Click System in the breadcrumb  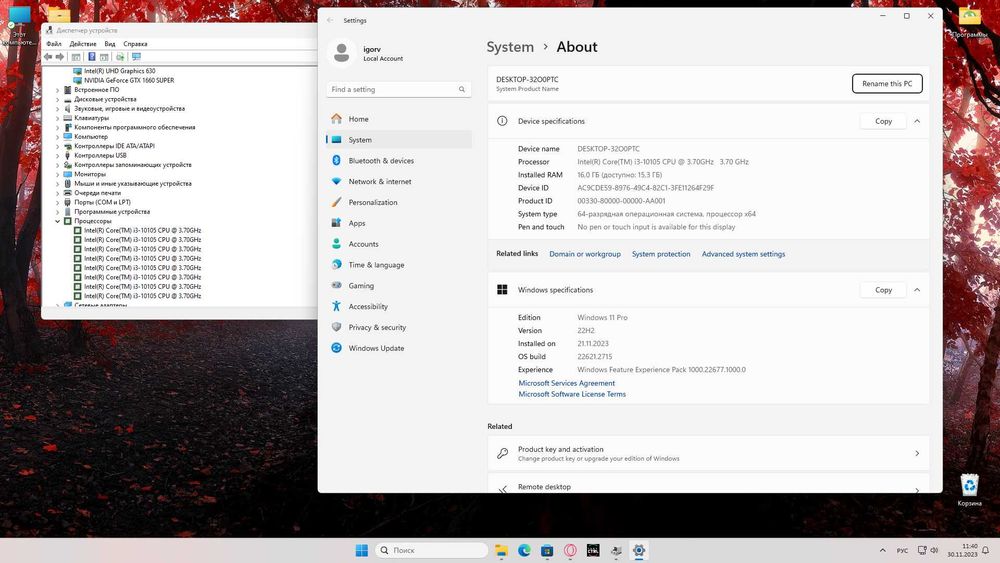click(510, 47)
